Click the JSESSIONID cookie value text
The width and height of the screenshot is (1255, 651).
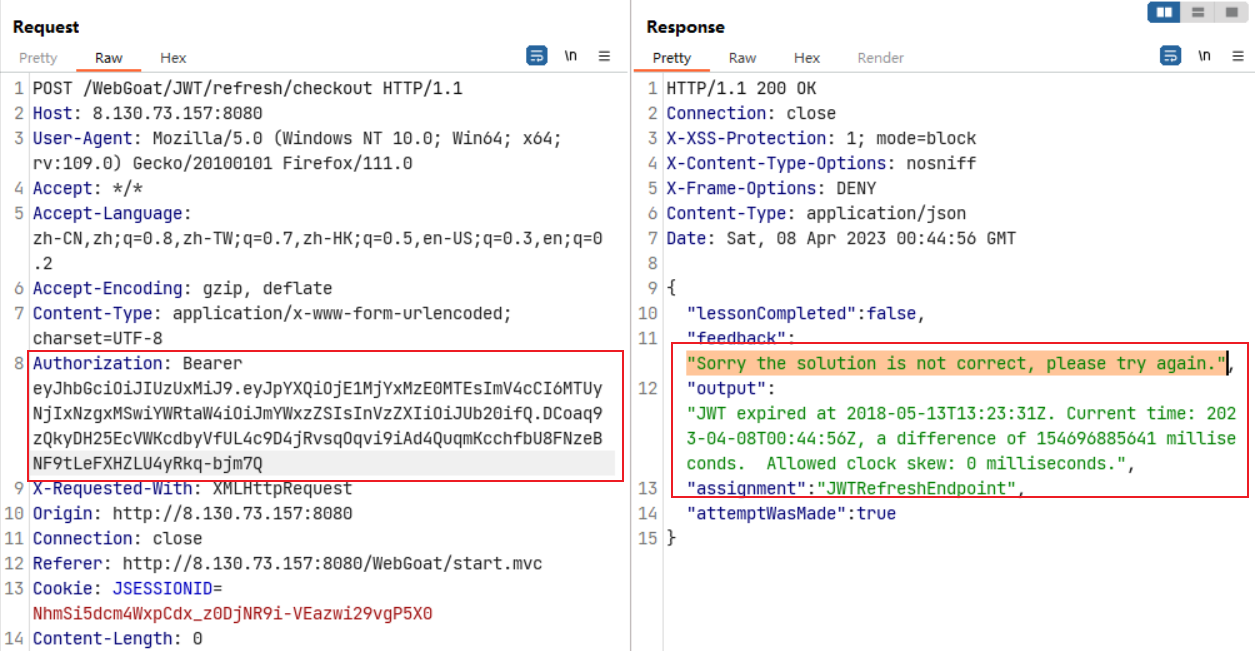tap(232, 614)
